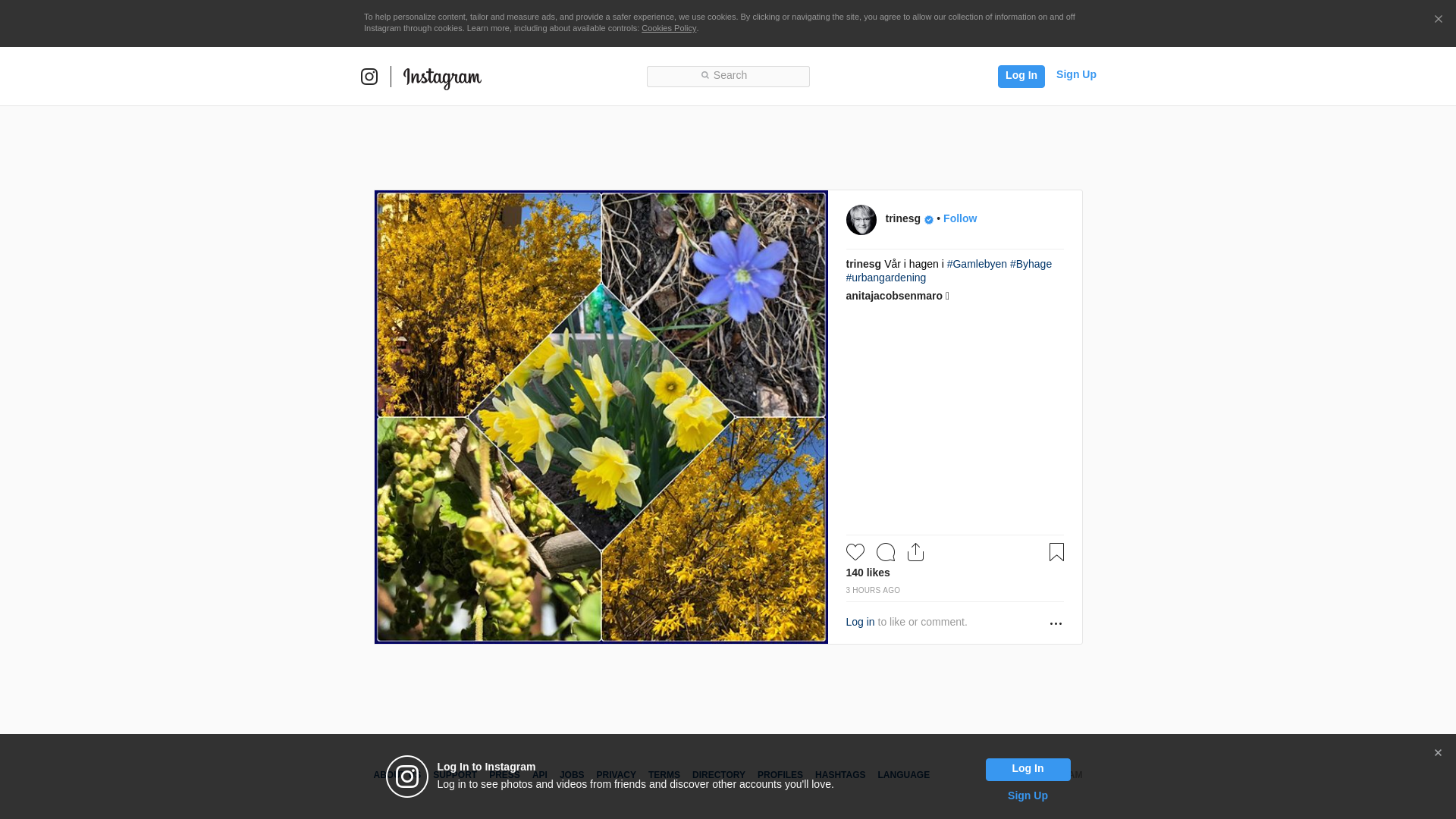Viewport: 1456px width, 819px height.
Task: Click the Instagram camera glyph logo
Action: click(x=369, y=77)
